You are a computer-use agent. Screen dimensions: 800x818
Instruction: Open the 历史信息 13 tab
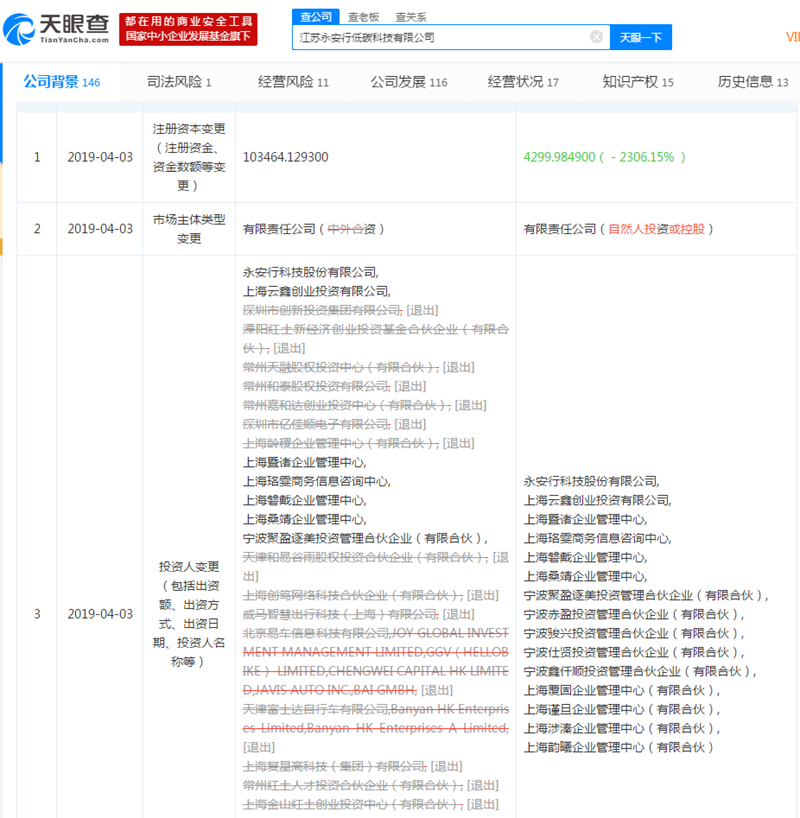(x=753, y=82)
